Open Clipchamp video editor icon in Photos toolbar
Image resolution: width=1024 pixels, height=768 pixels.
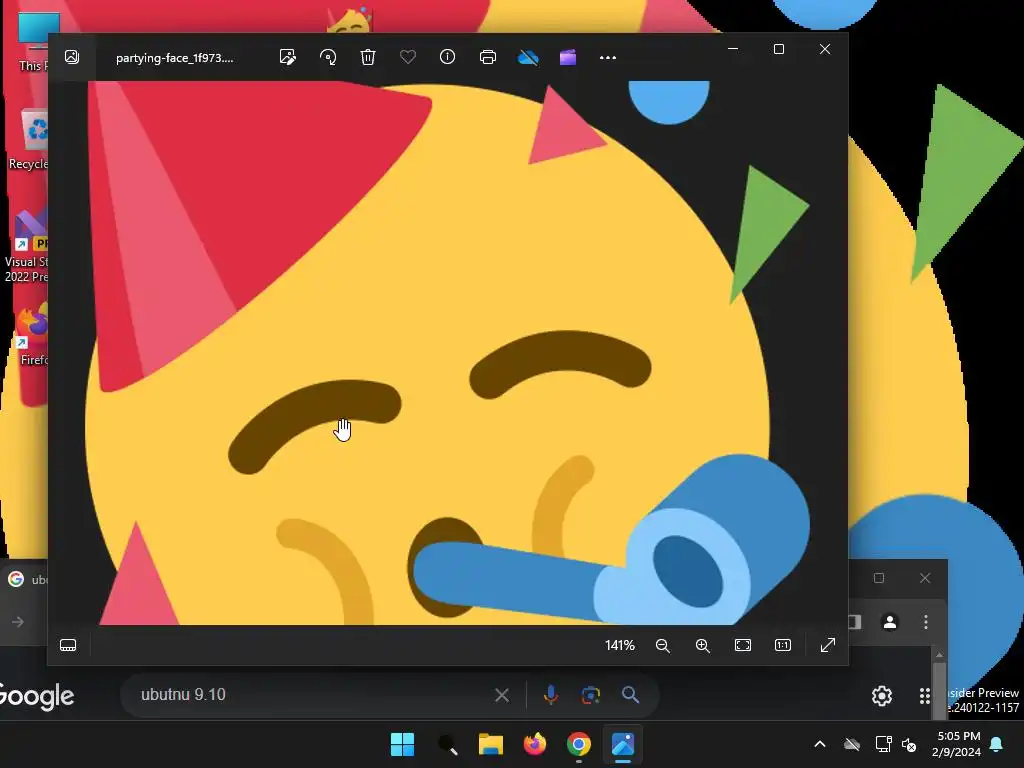coord(568,57)
